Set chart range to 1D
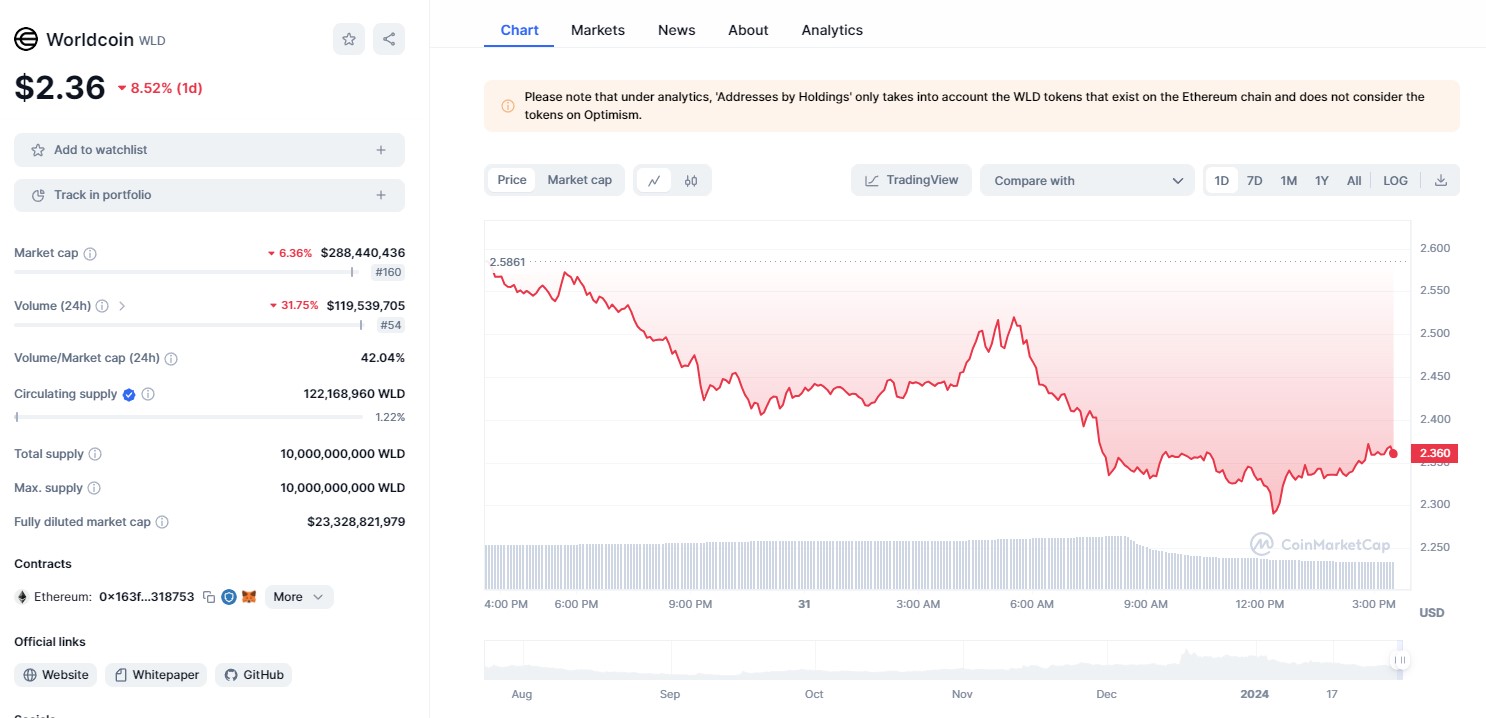Viewport: 1486px width, 718px height. click(x=1222, y=181)
